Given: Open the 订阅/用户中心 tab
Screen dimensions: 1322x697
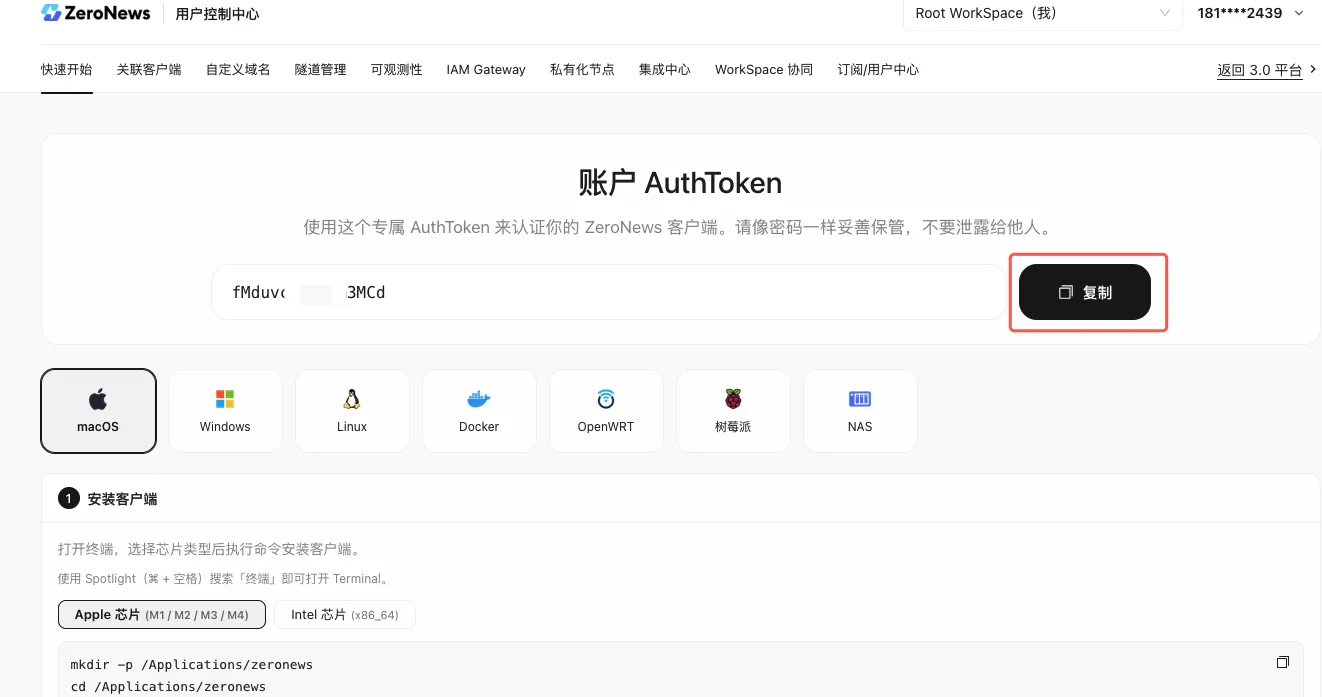Looking at the screenshot, I should (878, 70).
